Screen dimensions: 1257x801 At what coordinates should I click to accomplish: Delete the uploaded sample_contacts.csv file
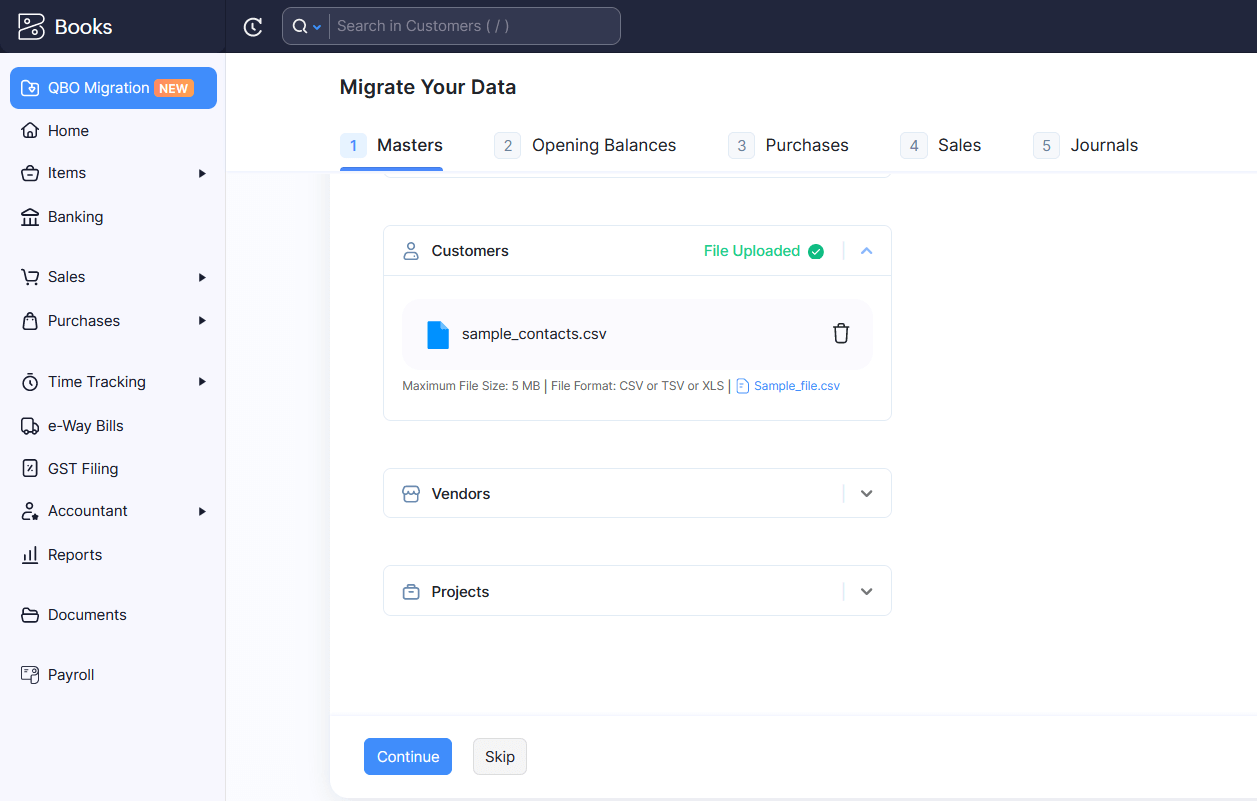click(841, 334)
